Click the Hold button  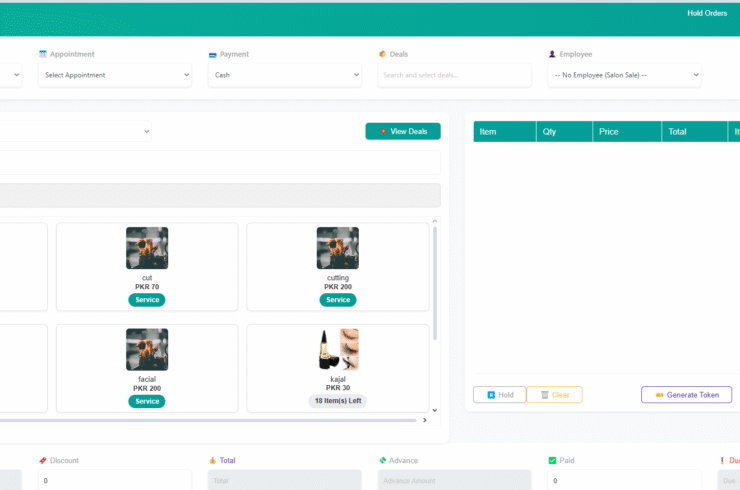(500, 395)
